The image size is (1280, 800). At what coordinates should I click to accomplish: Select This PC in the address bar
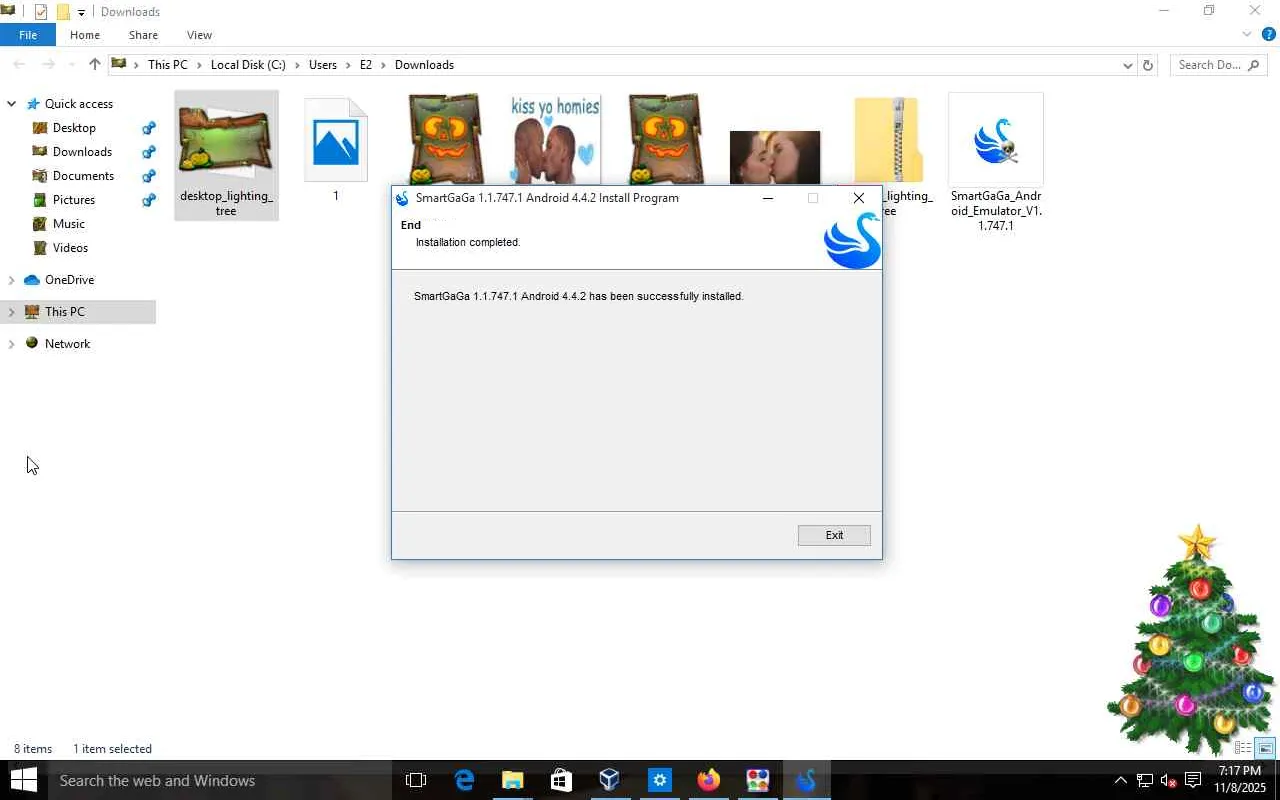[167, 65]
